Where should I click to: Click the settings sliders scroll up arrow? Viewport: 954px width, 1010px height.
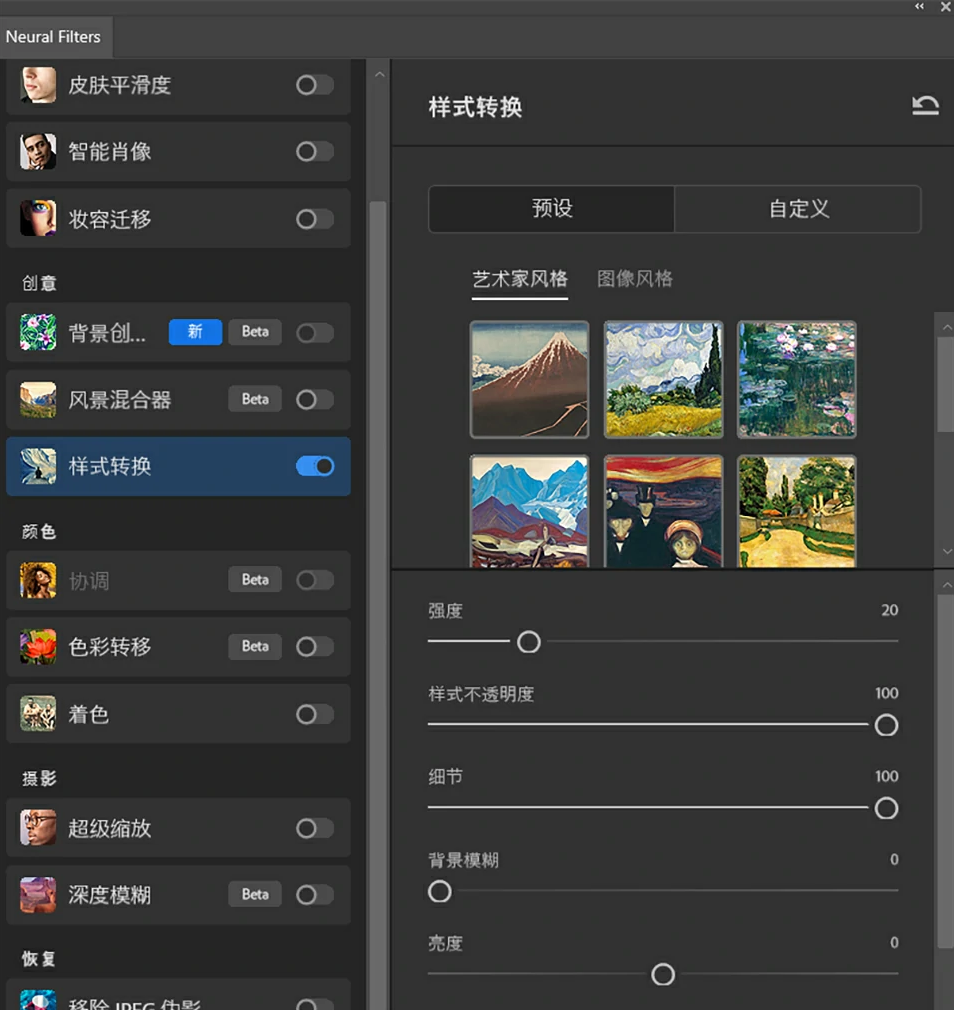[x=946, y=585]
